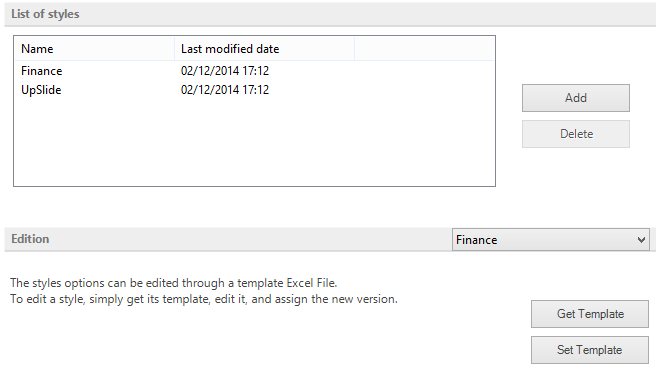The height and width of the screenshot is (371, 659).
Task: Click the template Excel File description line
Action: pyautogui.click(x=174, y=283)
